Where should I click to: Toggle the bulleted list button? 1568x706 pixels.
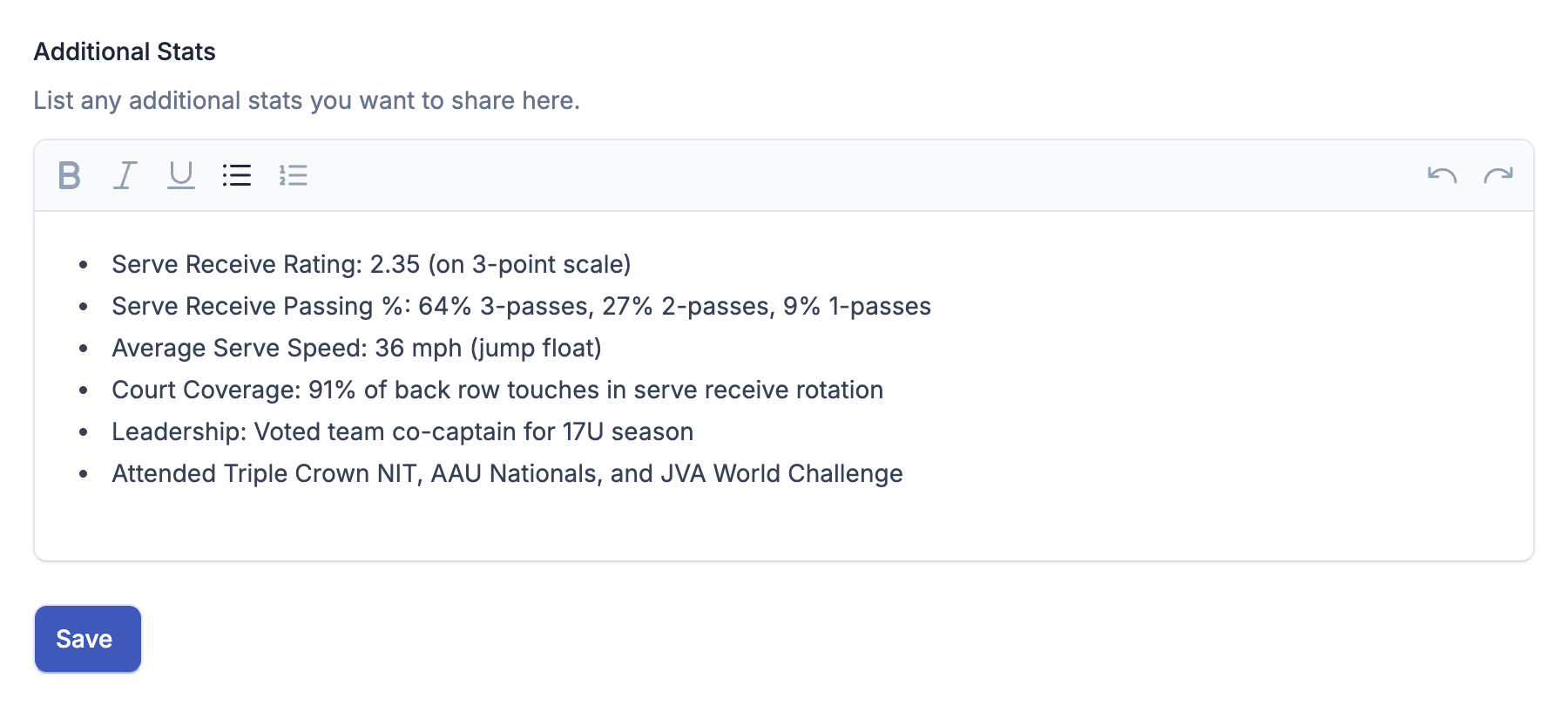tap(237, 175)
